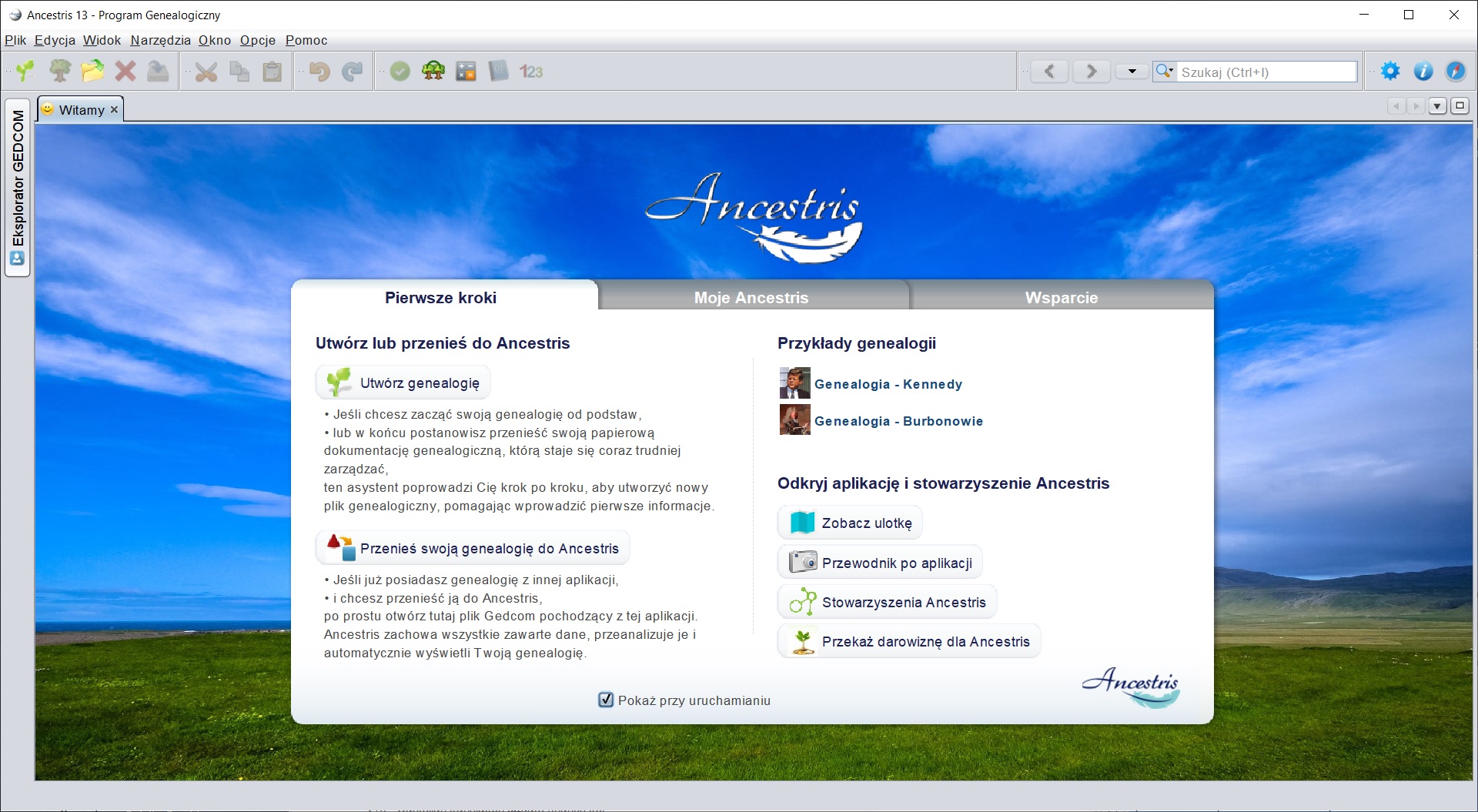The image size is (1478, 812).
Task: Close the Witamy tab
Action: click(x=114, y=110)
